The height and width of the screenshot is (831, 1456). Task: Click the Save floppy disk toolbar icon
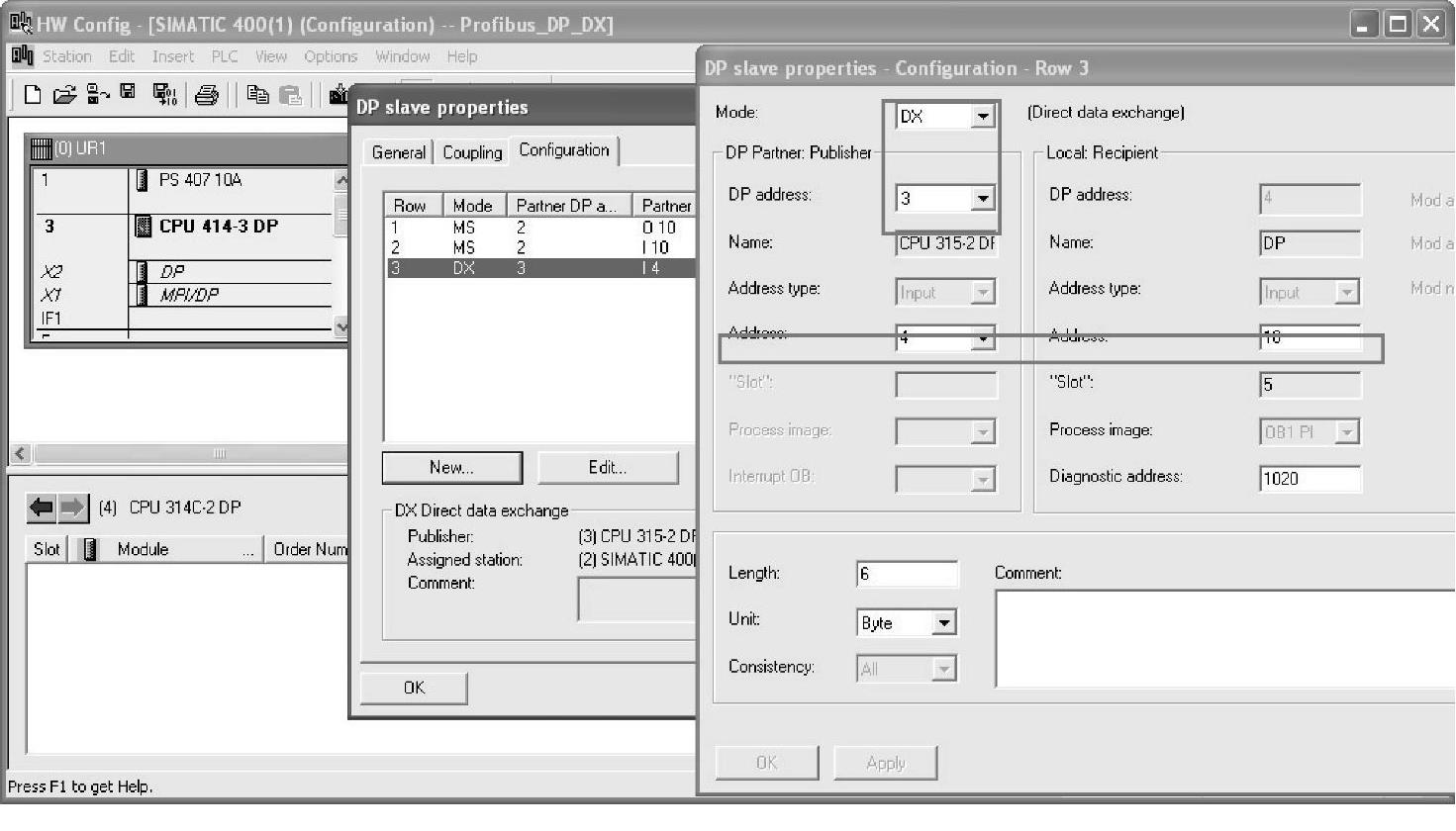coord(128,93)
